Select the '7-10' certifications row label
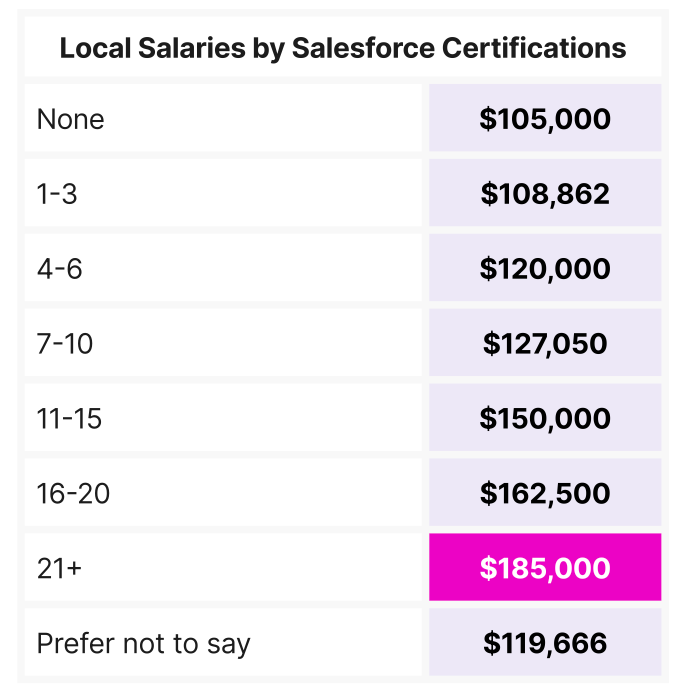 pyautogui.click(x=65, y=344)
